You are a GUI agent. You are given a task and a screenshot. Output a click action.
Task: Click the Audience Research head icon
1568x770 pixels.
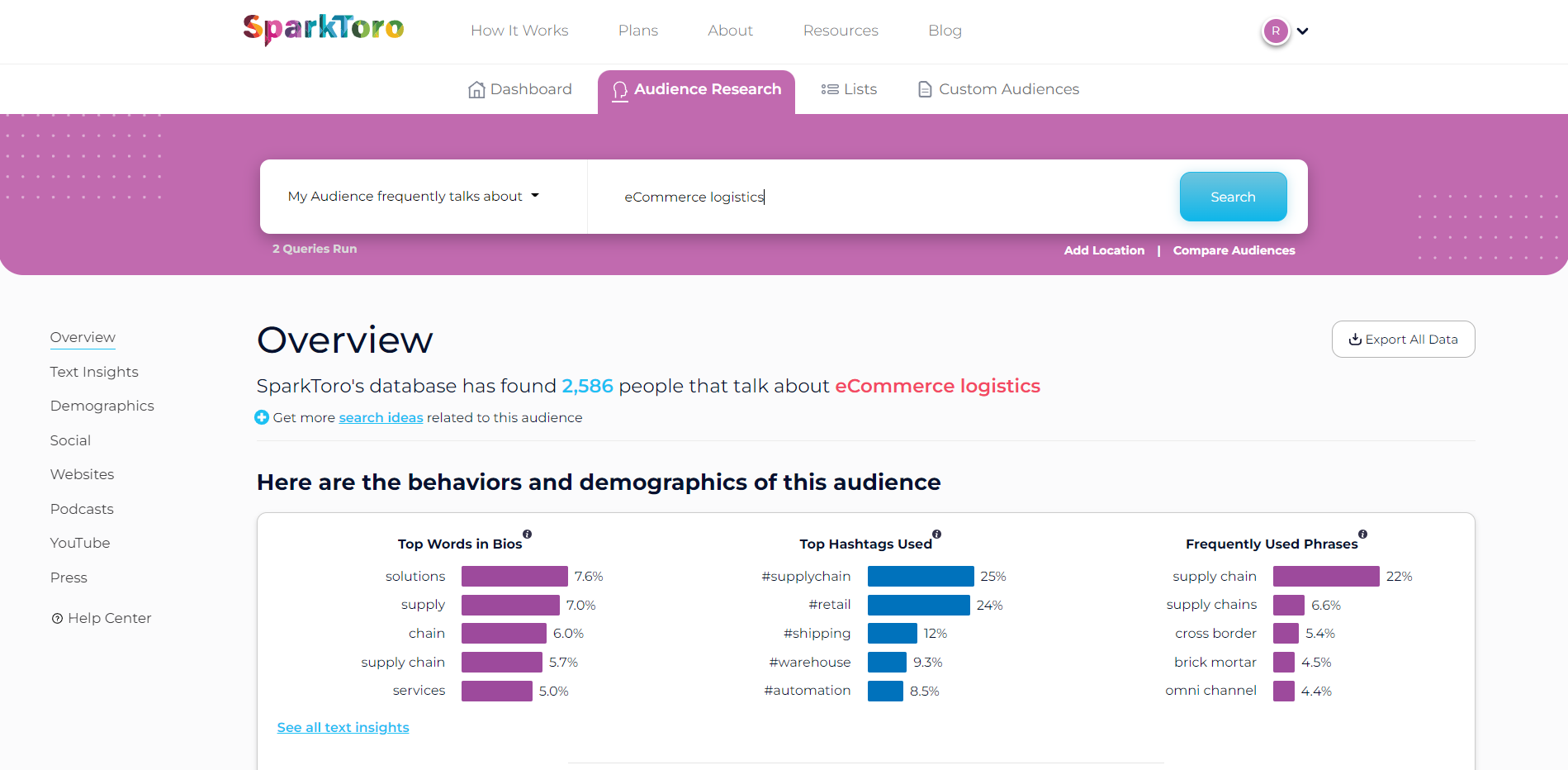pyautogui.click(x=620, y=90)
